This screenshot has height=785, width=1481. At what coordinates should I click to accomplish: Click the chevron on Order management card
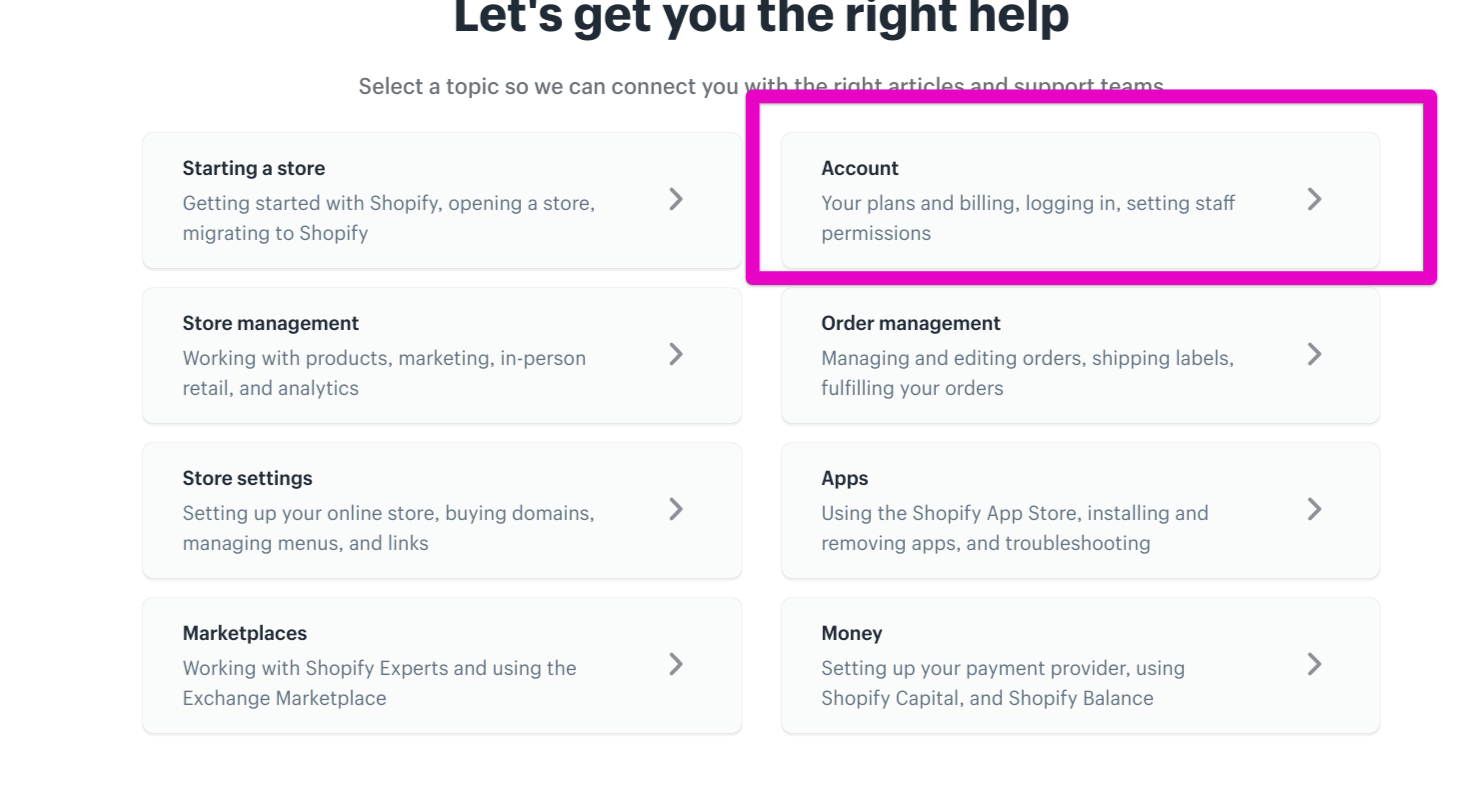(x=1314, y=354)
